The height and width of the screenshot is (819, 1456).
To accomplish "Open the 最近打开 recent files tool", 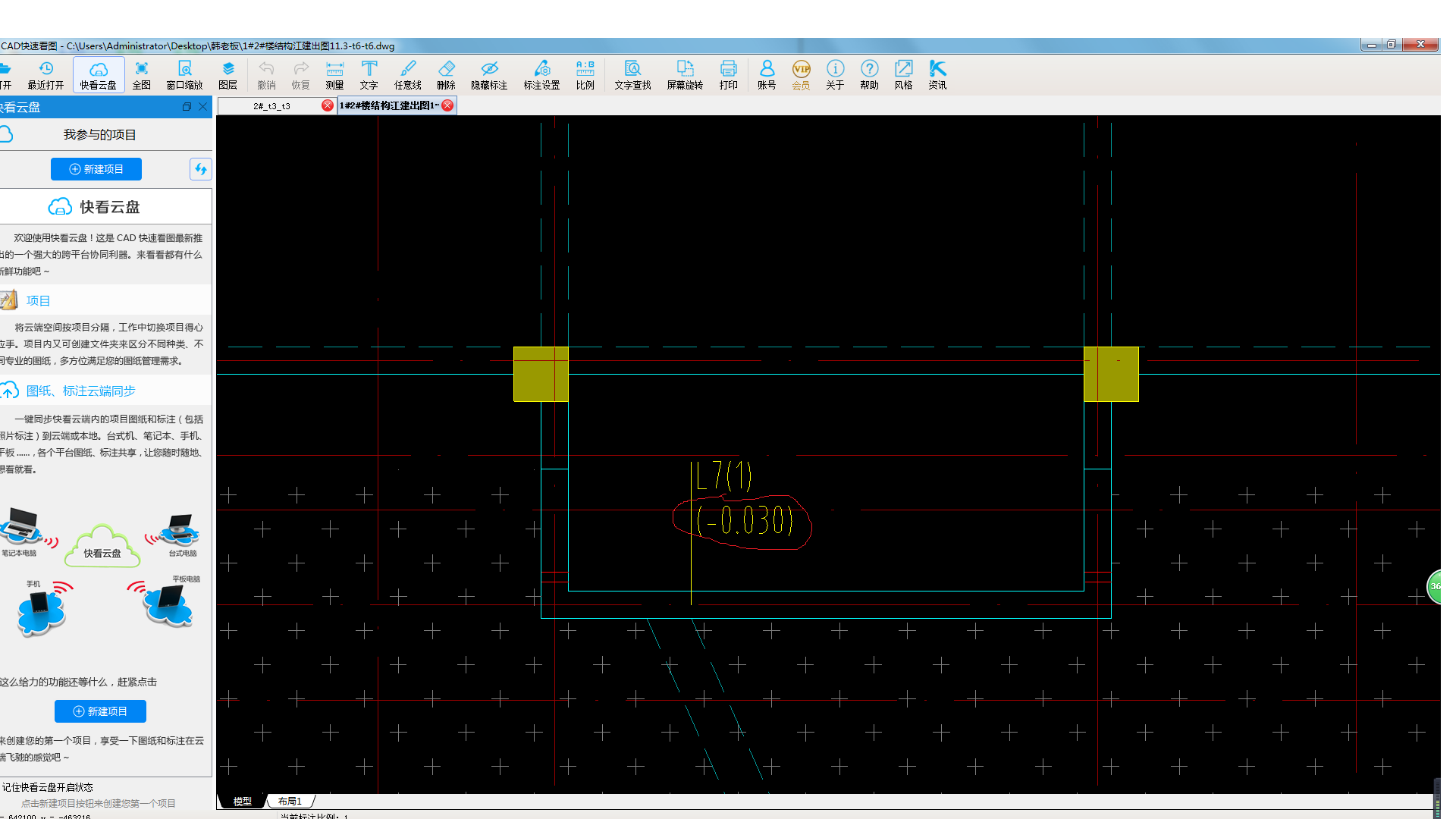I will click(45, 75).
